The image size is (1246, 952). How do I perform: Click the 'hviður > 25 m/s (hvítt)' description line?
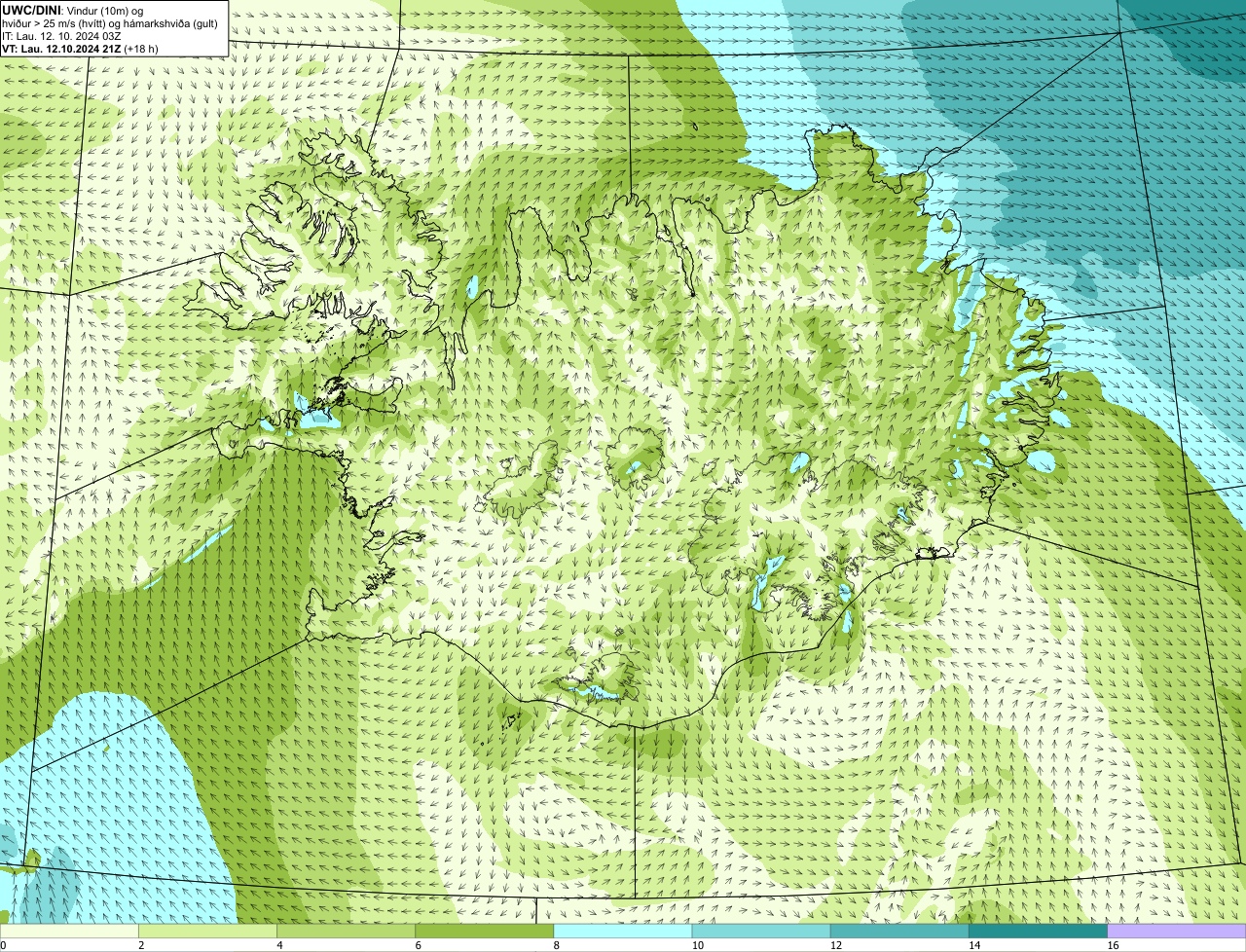coord(110,22)
